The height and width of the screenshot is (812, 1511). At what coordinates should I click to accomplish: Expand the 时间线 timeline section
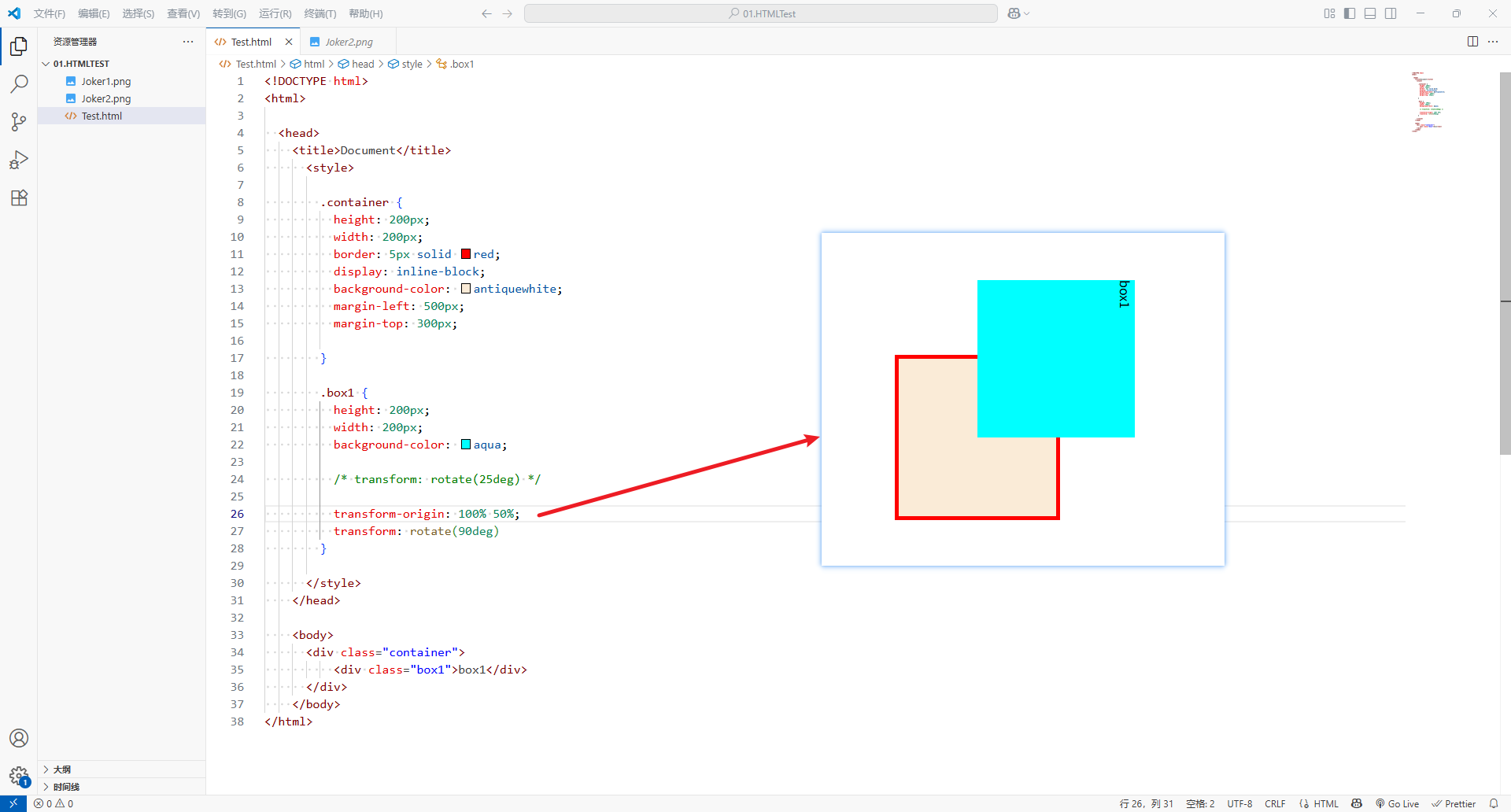tap(121, 787)
